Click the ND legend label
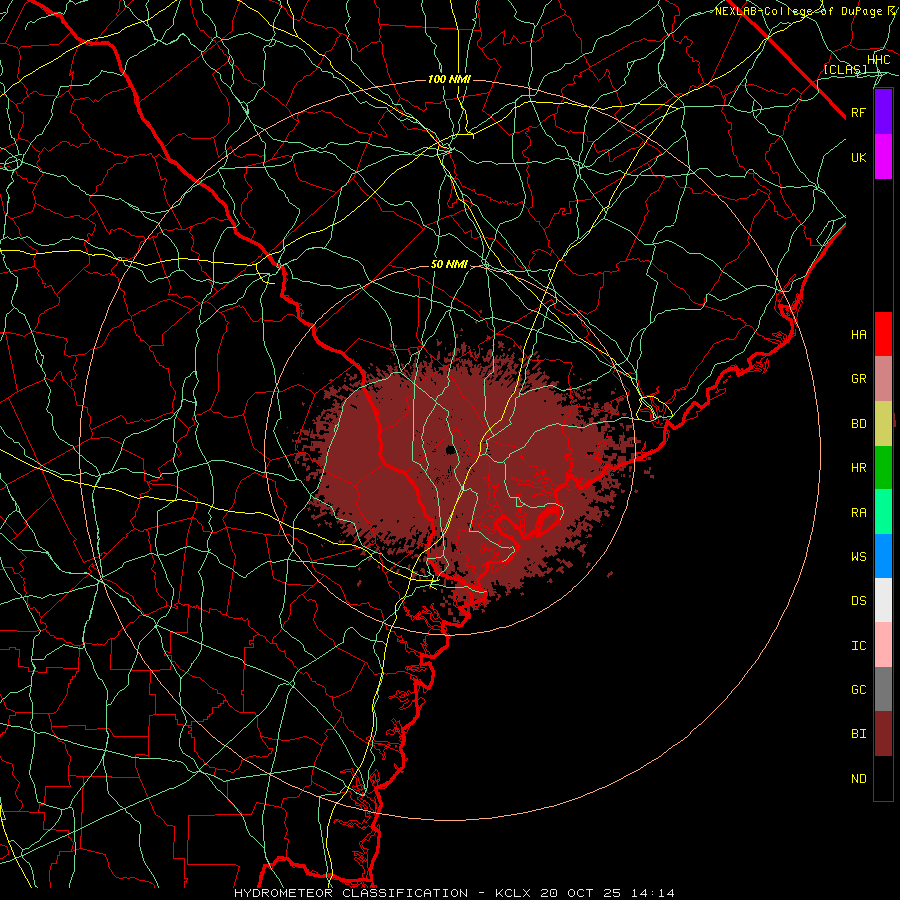The width and height of the screenshot is (900, 900). [859, 779]
